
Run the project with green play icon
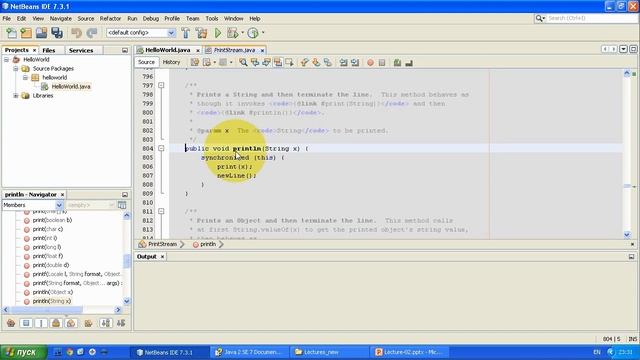218,33
